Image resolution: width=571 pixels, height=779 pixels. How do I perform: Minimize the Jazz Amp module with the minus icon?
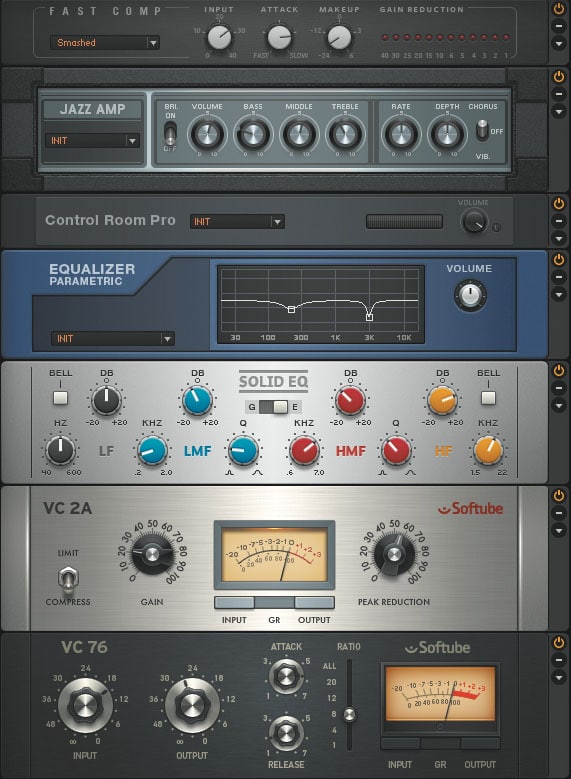click(559, 94)
